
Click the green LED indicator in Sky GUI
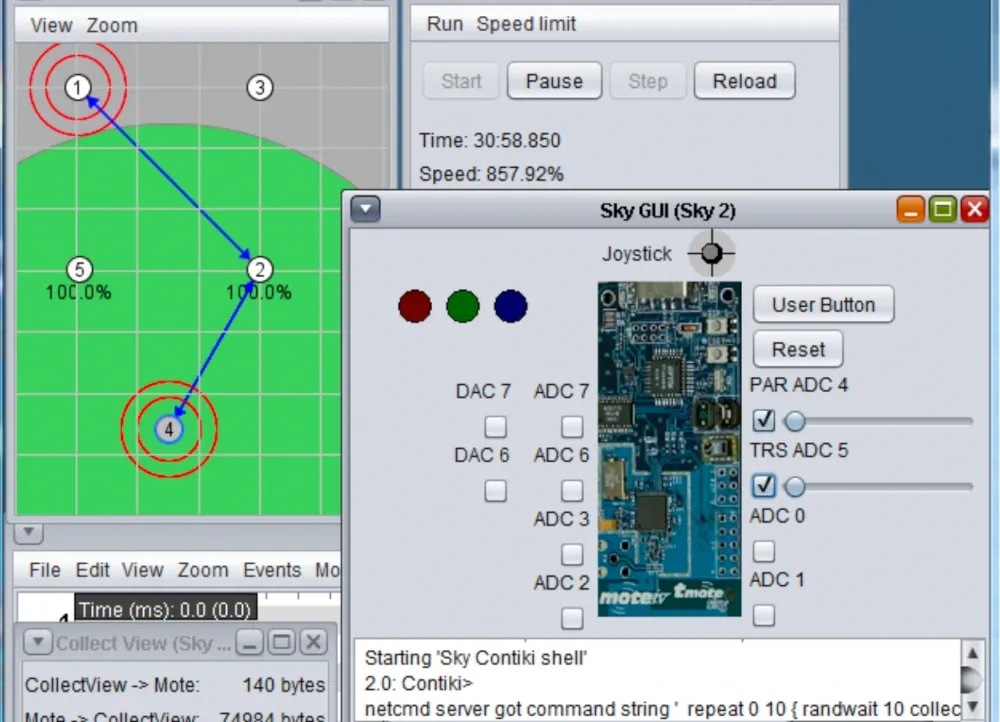(x=462, y=307)
